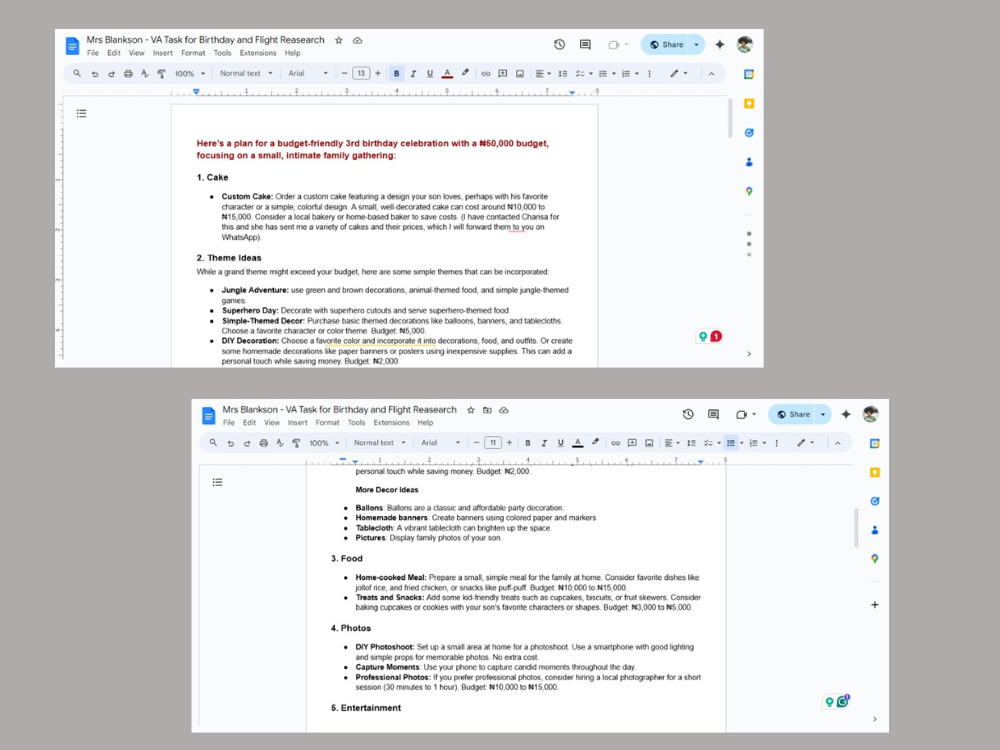This screenshot has width=1000, height=750.
Task: Toggle underline in bottom window toolbar
Action: (561, 443)
